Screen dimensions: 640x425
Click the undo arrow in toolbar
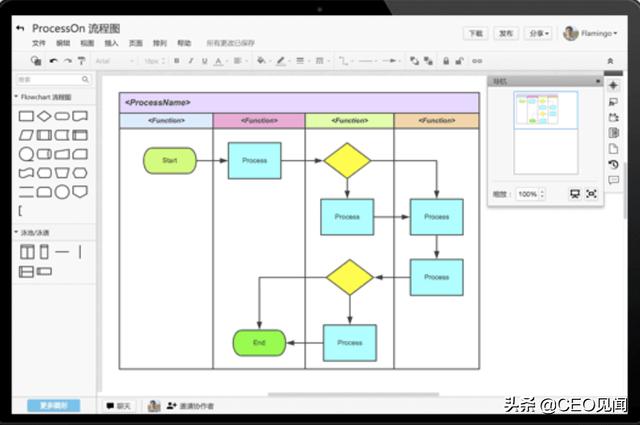click(53, 61)
